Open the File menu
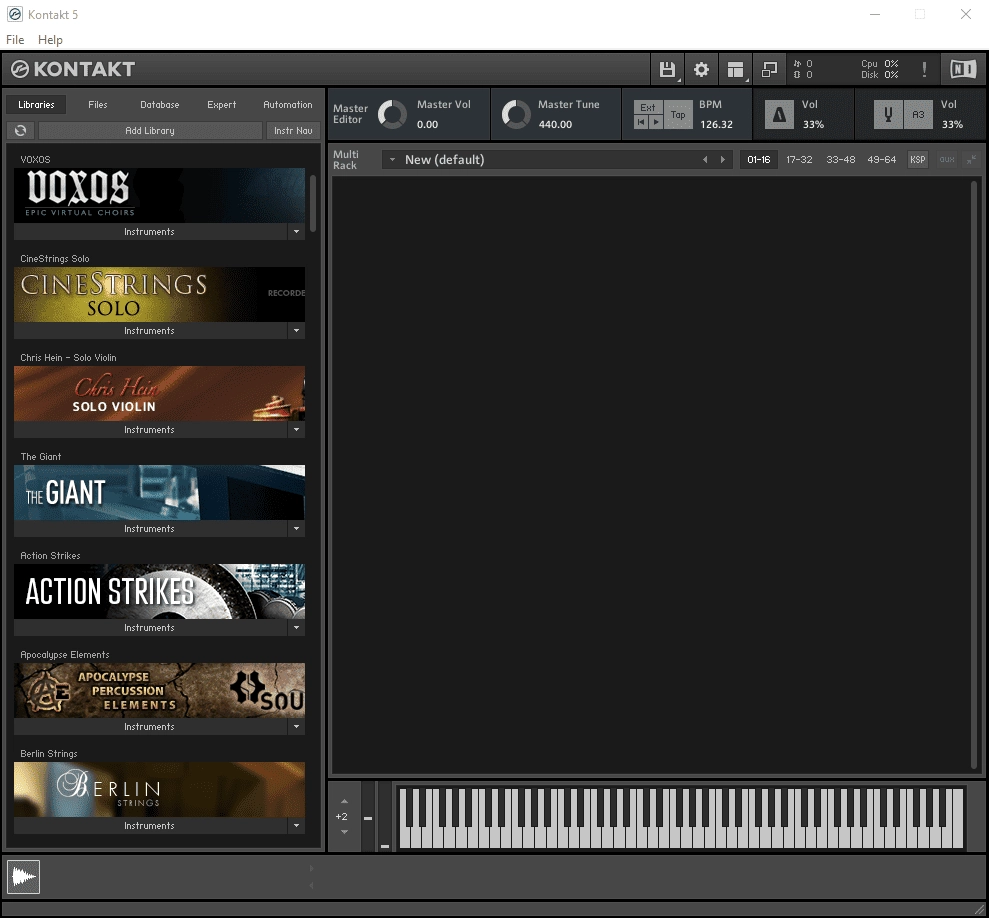Image resolution: width=989 pixels, height=918 pixels. (15, 40)
